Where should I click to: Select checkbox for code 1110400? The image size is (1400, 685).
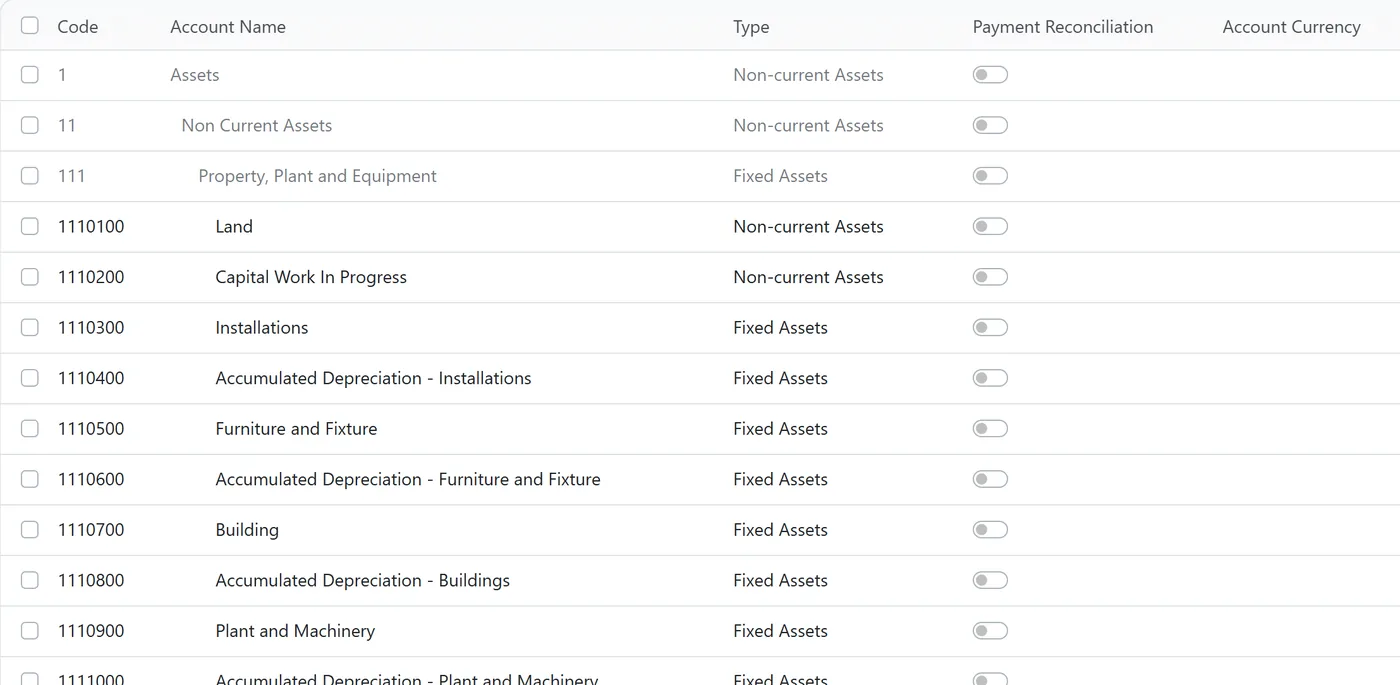point(30,378)
